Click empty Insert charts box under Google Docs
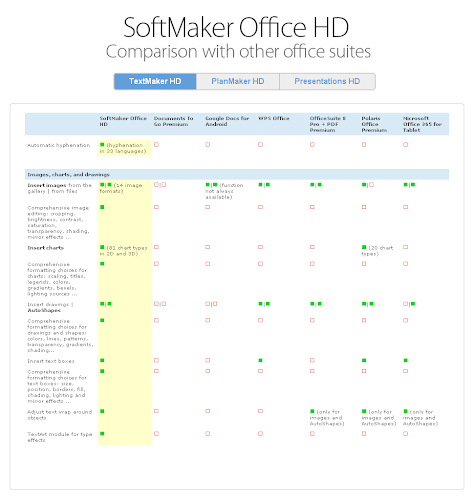The height and width of the screenshot is (500, 474). 208,247
